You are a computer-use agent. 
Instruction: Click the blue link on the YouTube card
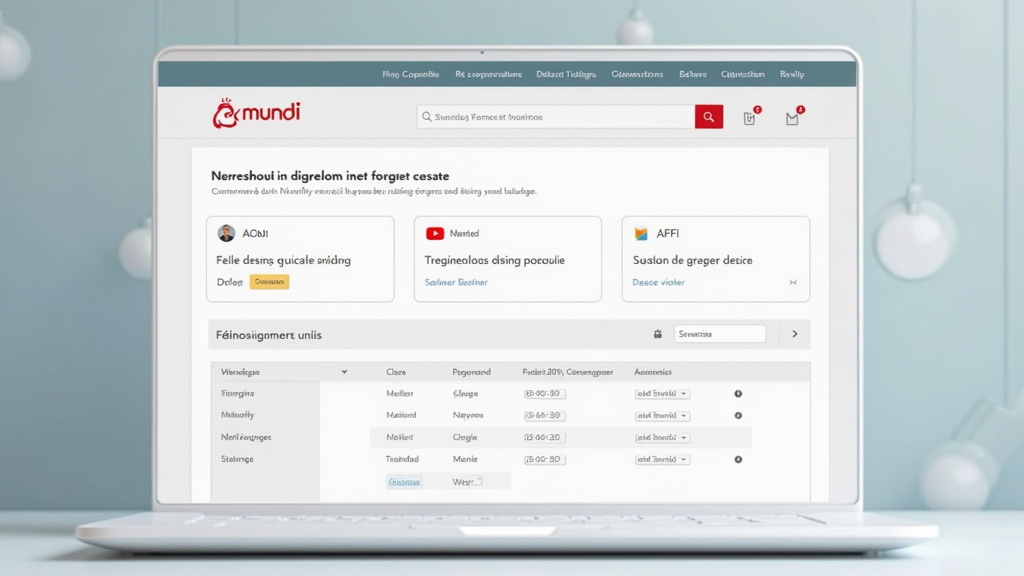(x=456, y=283)
